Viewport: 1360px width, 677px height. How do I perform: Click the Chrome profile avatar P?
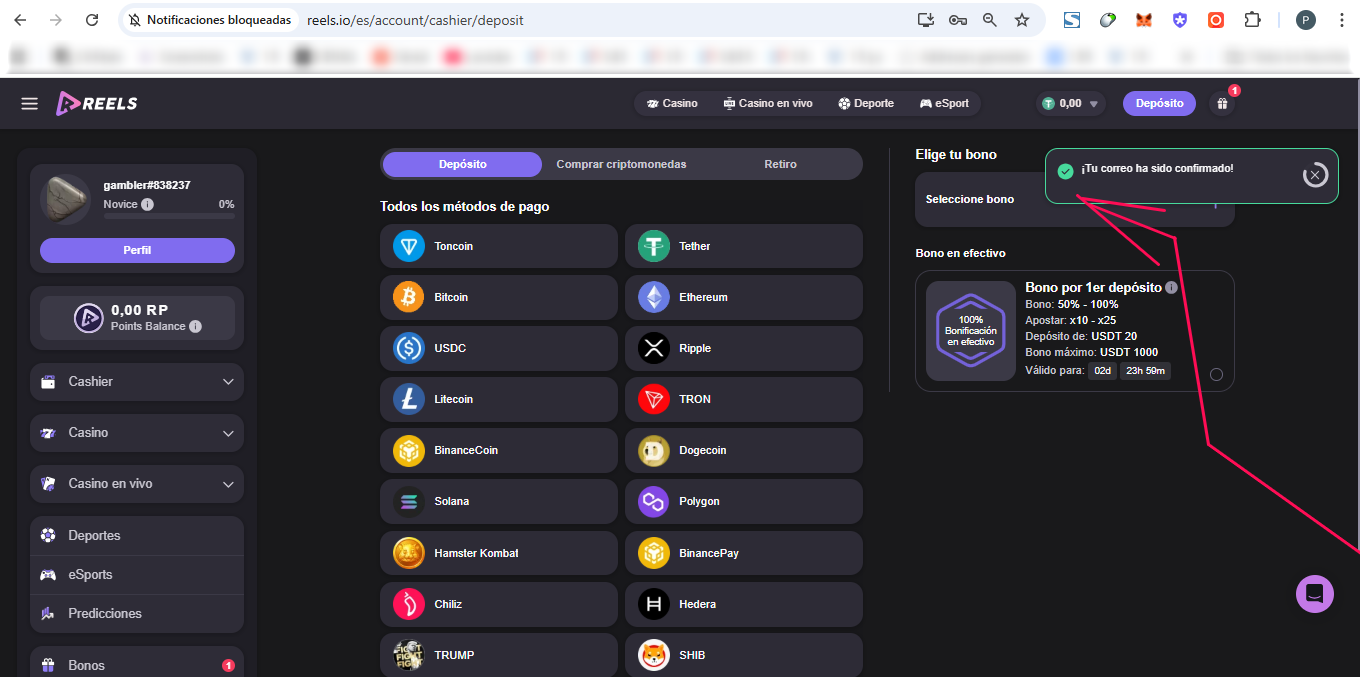tap(1306, 20)
